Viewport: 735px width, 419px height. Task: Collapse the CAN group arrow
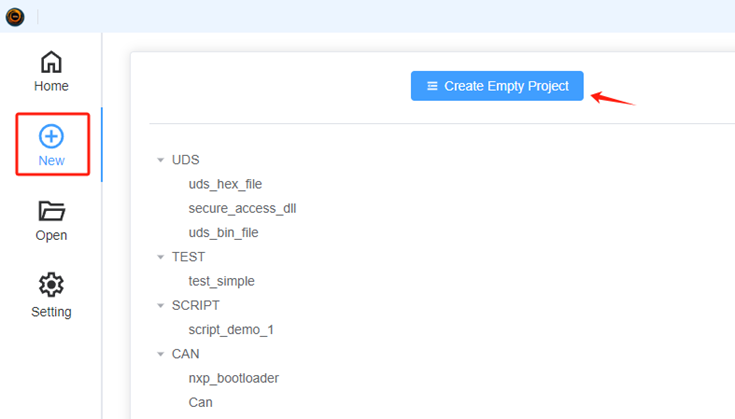[x=160, y=354]
